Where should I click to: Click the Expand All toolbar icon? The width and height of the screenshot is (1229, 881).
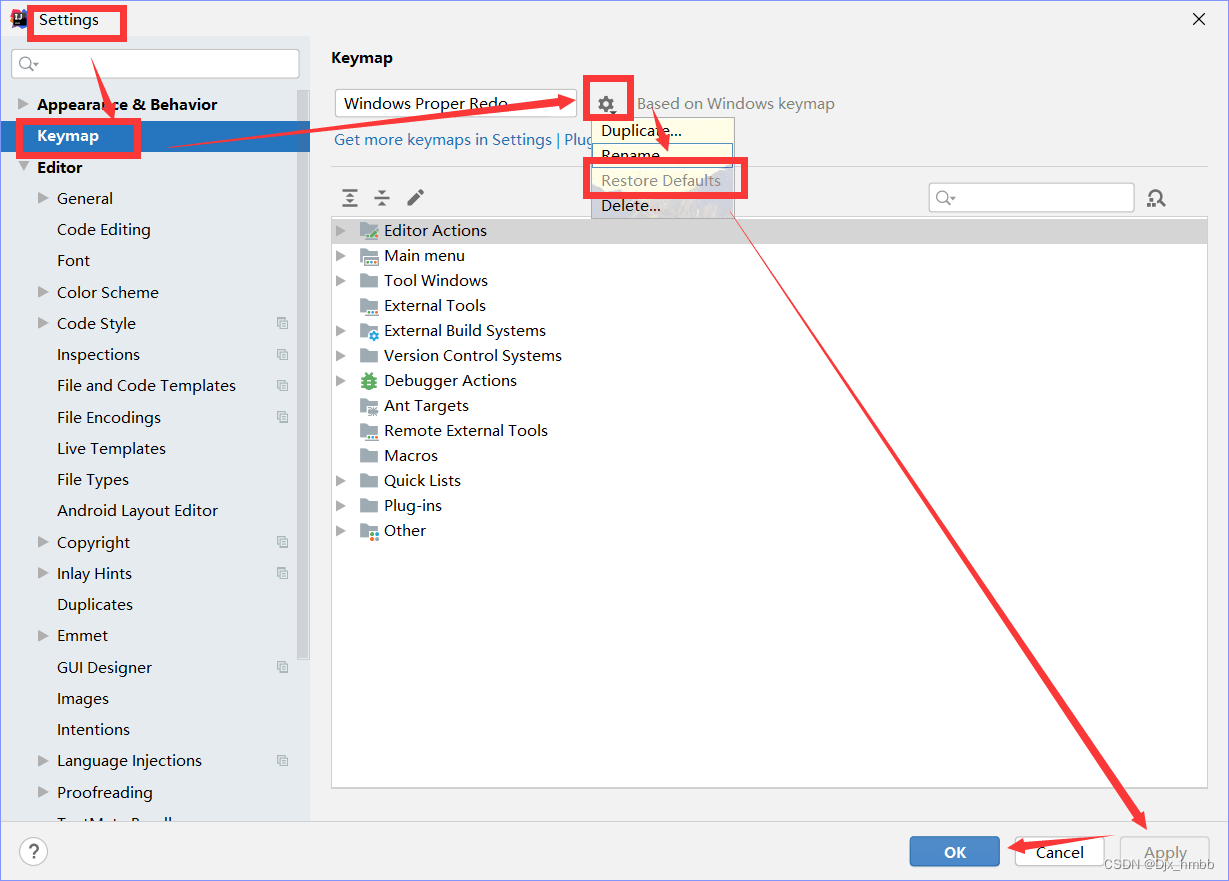coord(350,198)
